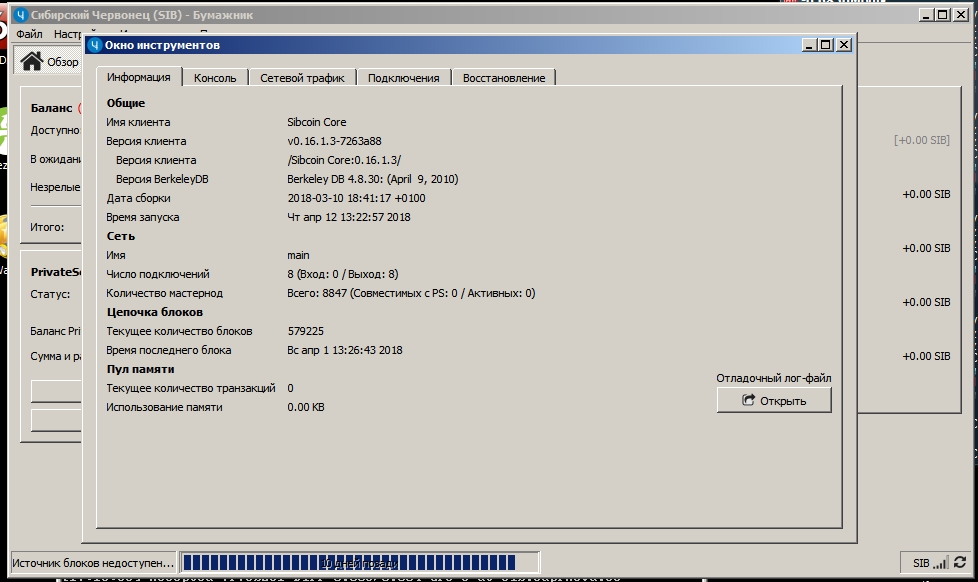Click the Пул памяти section heading

coord(140,369)
